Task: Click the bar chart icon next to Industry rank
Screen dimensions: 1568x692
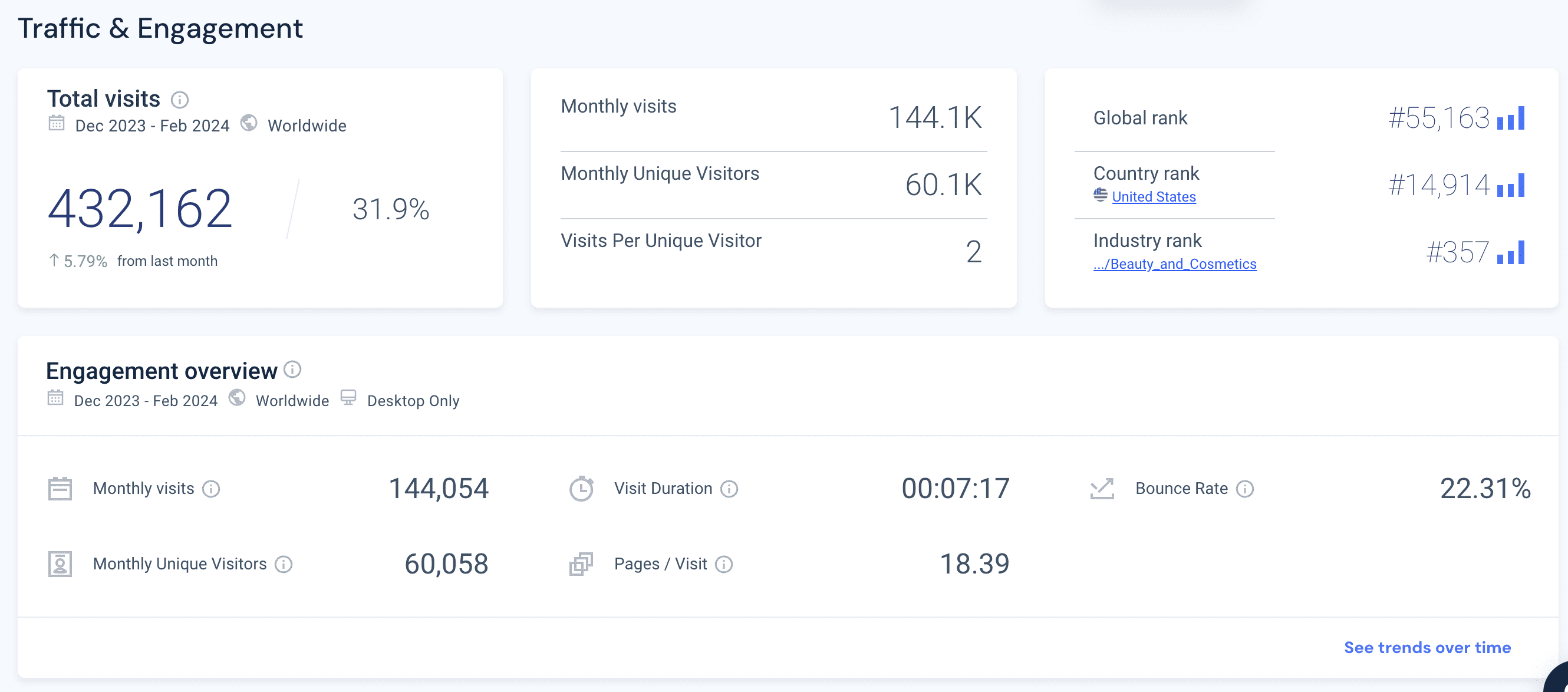Action: [x=1511, y=252]
